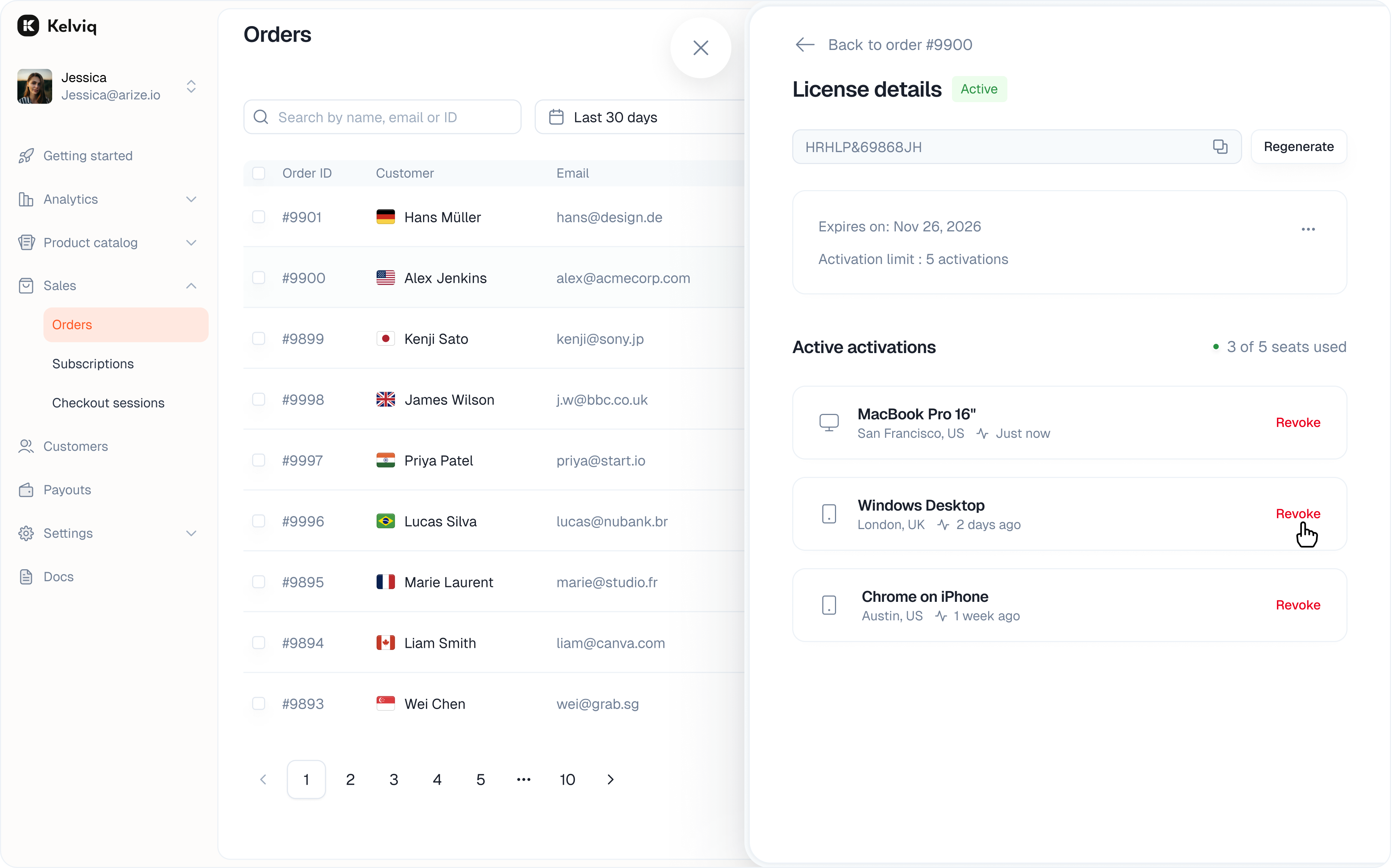The image size is (1391, 868).
Task: Tick the checkbox for Kenji Sato's order
Action: pos(259,339)
